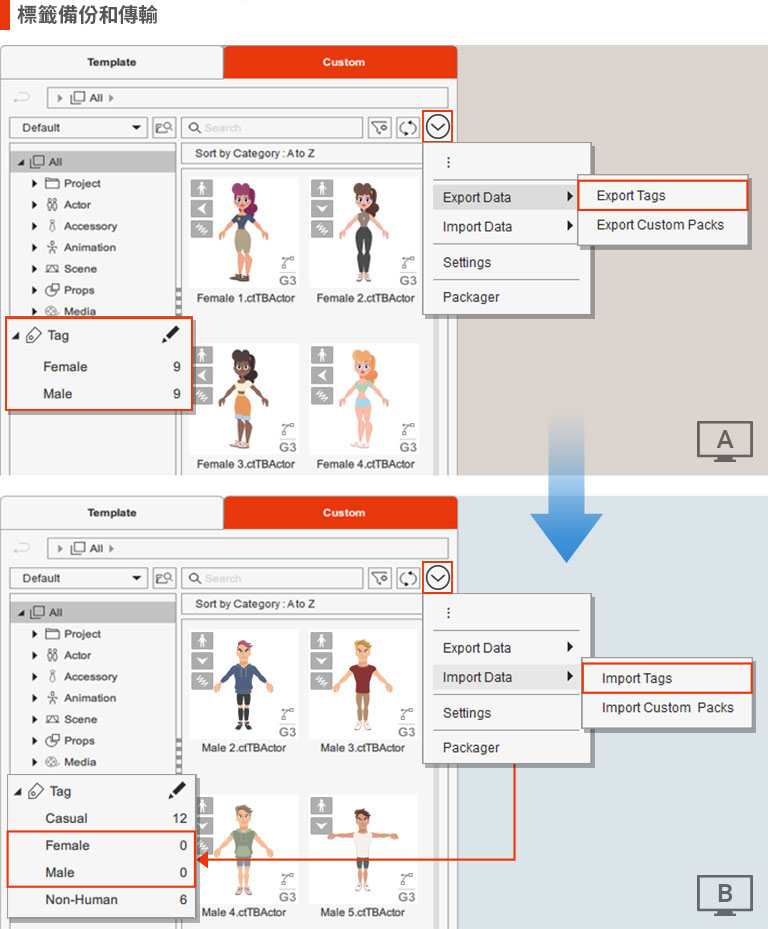Click the left-arrow icon on the Female 3 thumbnail
Viewport: 768px width, 929px height.
tap(202, 374)
